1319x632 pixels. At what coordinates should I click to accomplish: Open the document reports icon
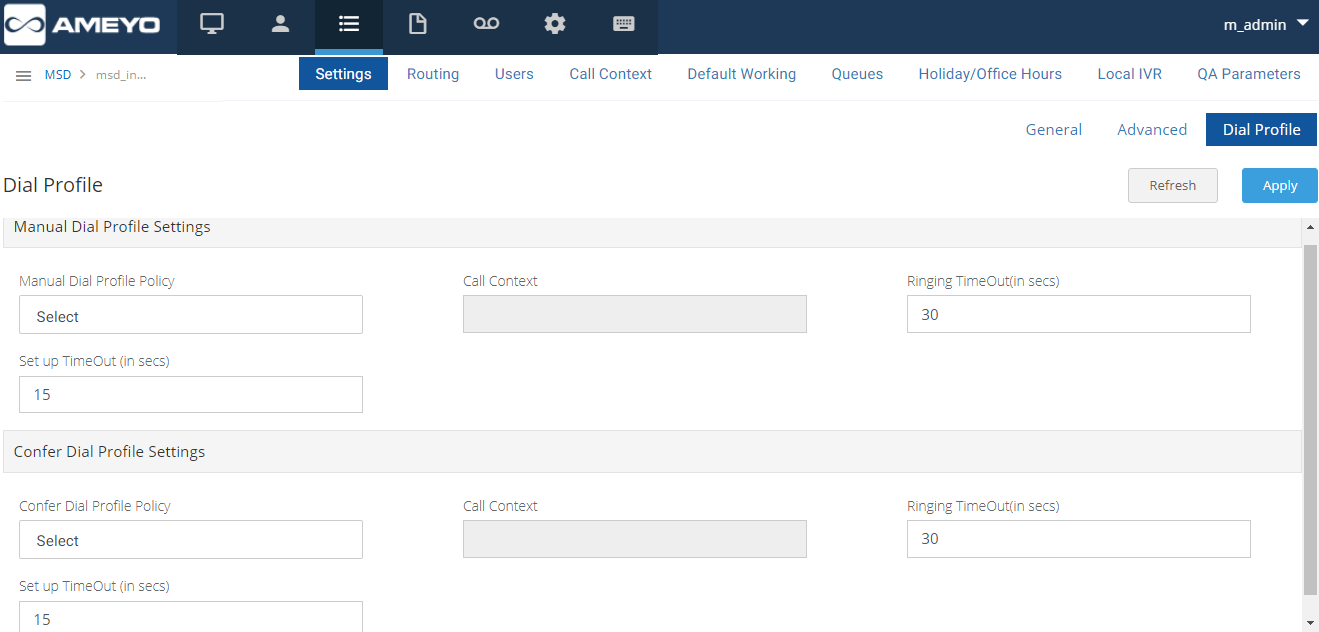(417, 25)
